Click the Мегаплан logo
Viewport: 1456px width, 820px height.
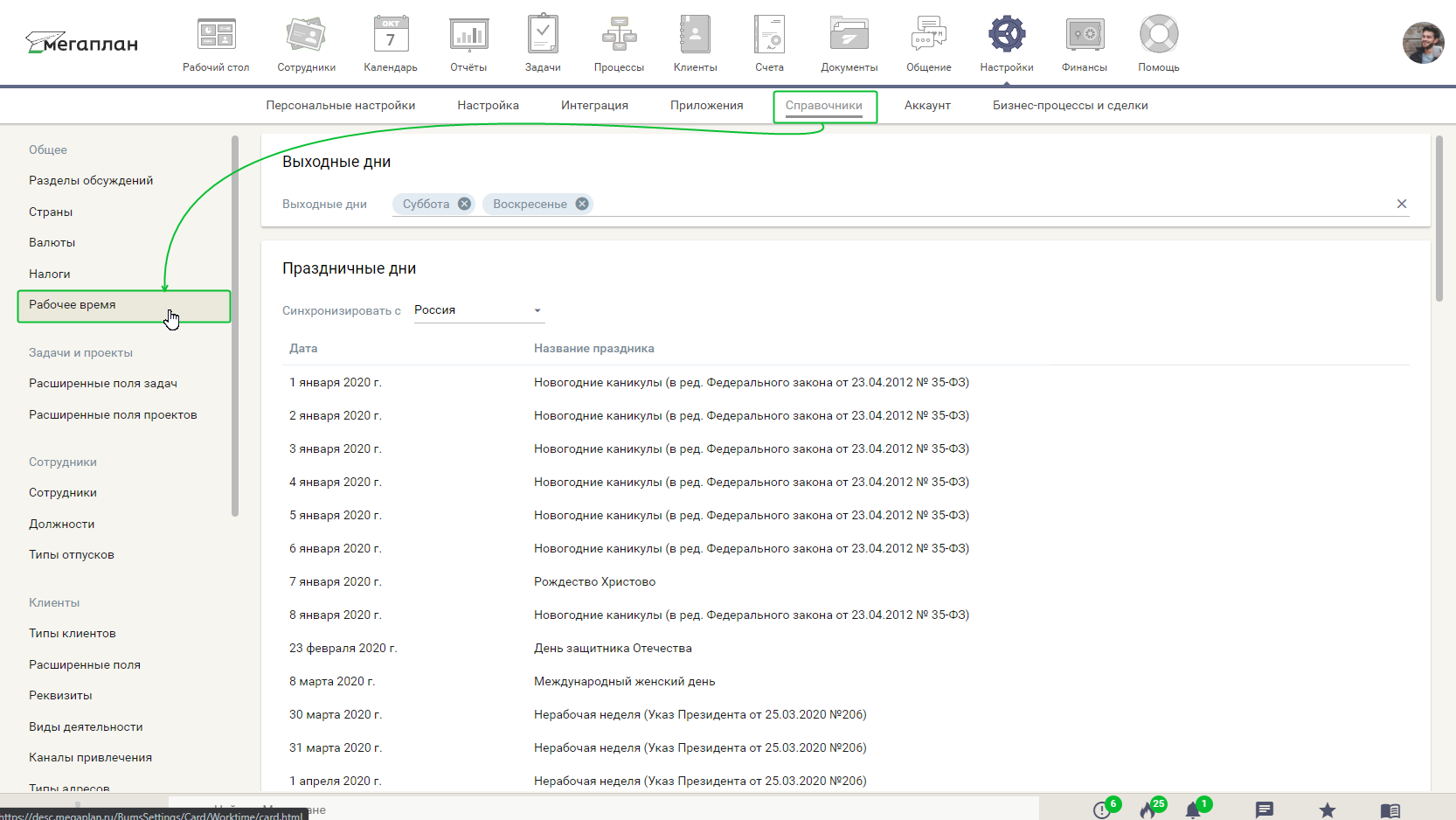point(81,43)
